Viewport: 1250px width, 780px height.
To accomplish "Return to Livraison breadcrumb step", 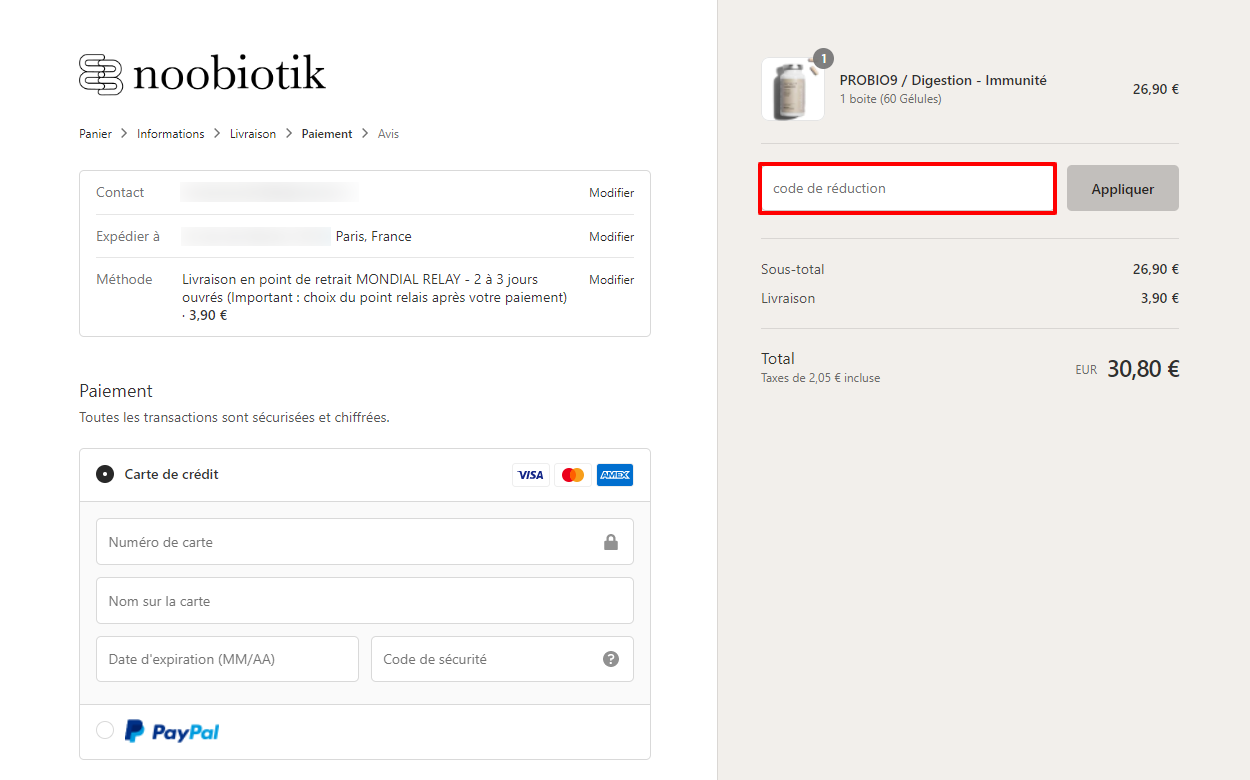I will tap(253, 134).
